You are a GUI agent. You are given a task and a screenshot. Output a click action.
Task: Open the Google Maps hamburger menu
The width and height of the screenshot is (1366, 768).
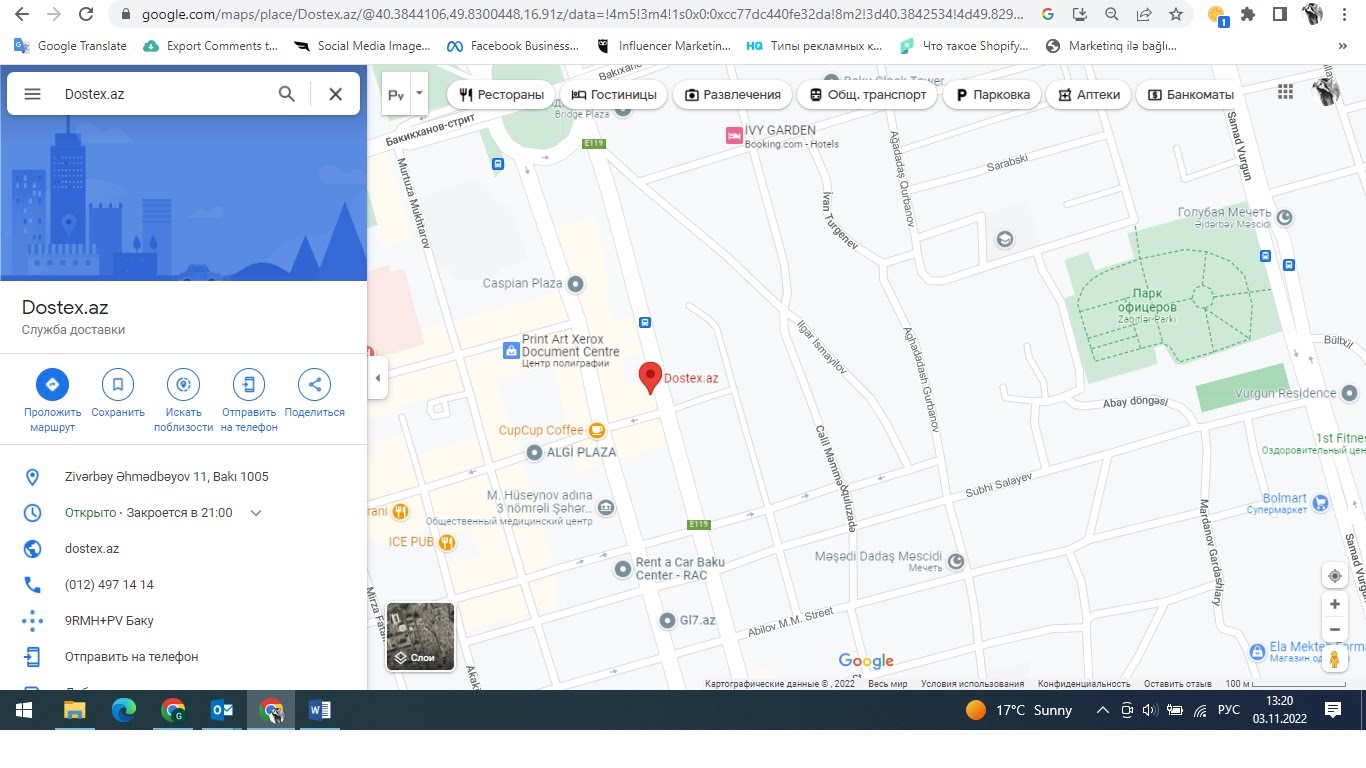32,94
